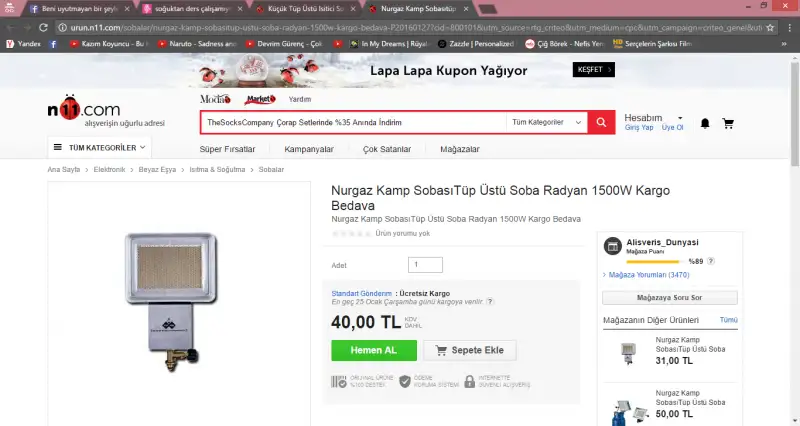Open Kampanyalar menu item
Viewport: 800px width, 426px height.
(309, 149)
